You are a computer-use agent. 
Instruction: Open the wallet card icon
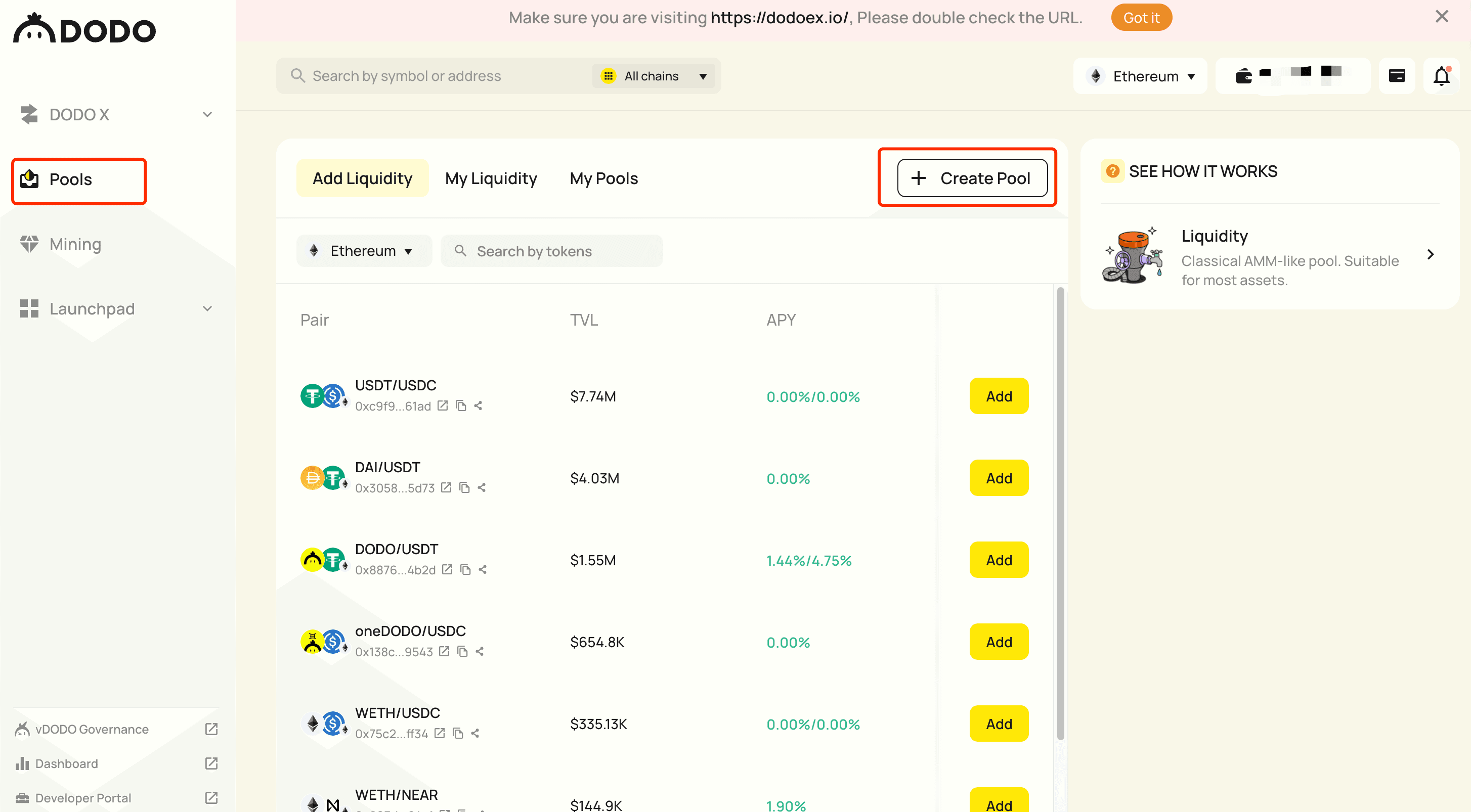[x=1397, y=76]
